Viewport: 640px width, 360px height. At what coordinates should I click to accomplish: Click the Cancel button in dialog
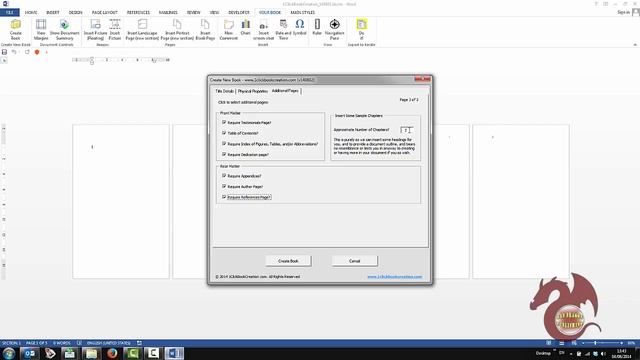click(354, 261)
